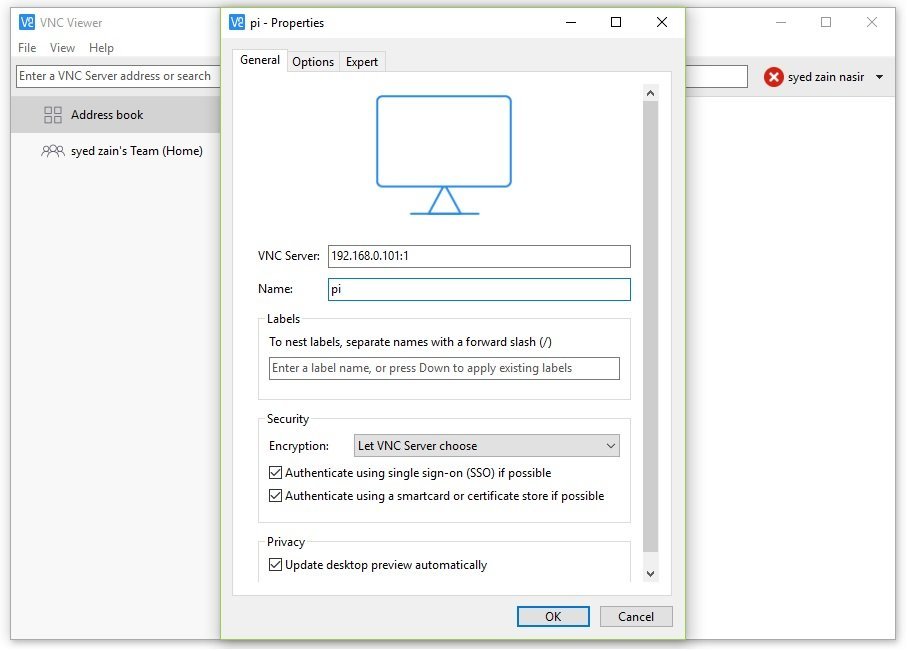Click the VNC Viewer logo icon in main window
This screenshot has width=908, height=651.
[x=27, y=23]
